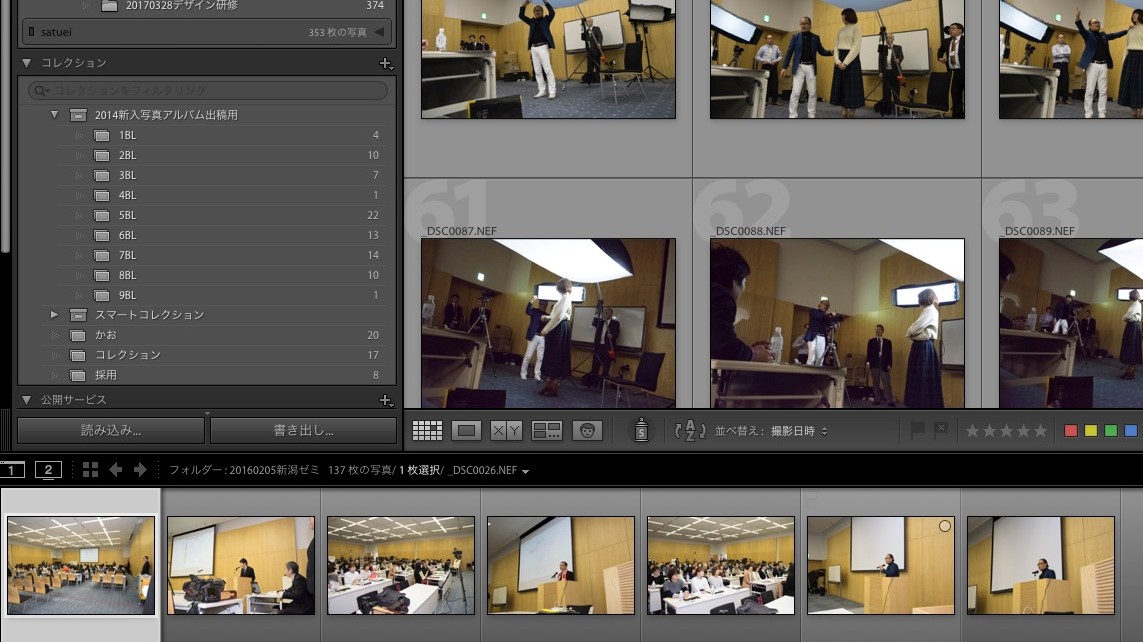Expand the かお collection set
Image resolution: width=1143 pixels, height=642 pixels.
(54, 335)
